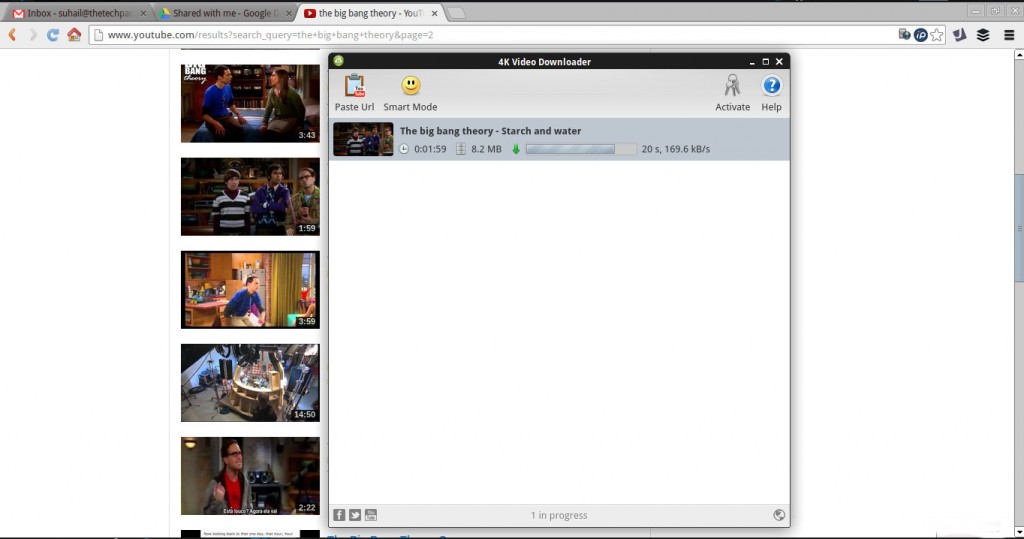Reload the YouTube page
This screenshot has height=539, width=1024.
pos(53,35)
